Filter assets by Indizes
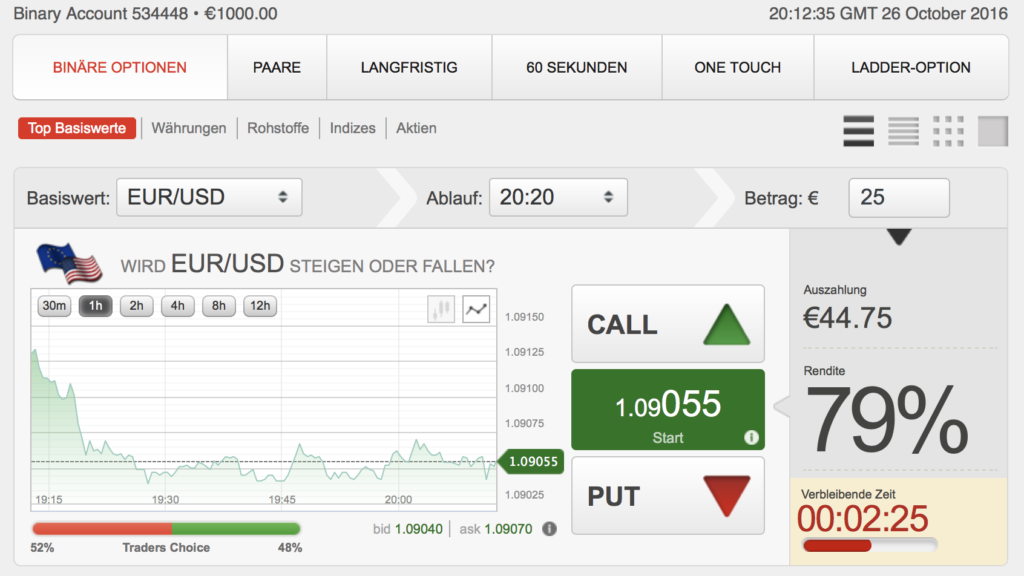The height and width of the screenshot is (576, 1024). tap(353, 128)
